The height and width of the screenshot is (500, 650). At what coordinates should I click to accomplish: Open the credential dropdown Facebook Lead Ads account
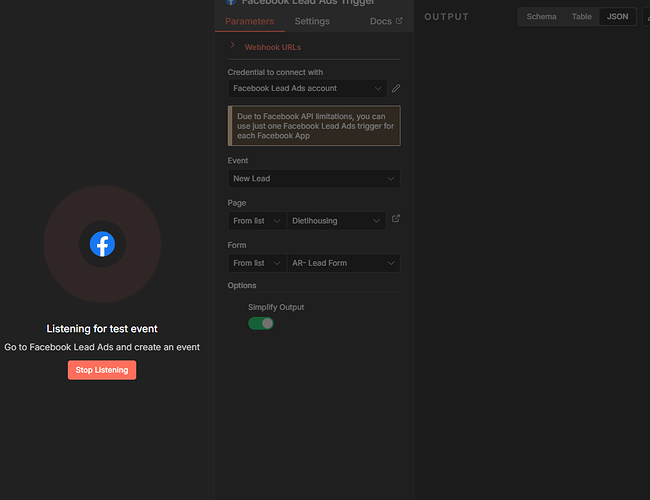coord(307,88)
